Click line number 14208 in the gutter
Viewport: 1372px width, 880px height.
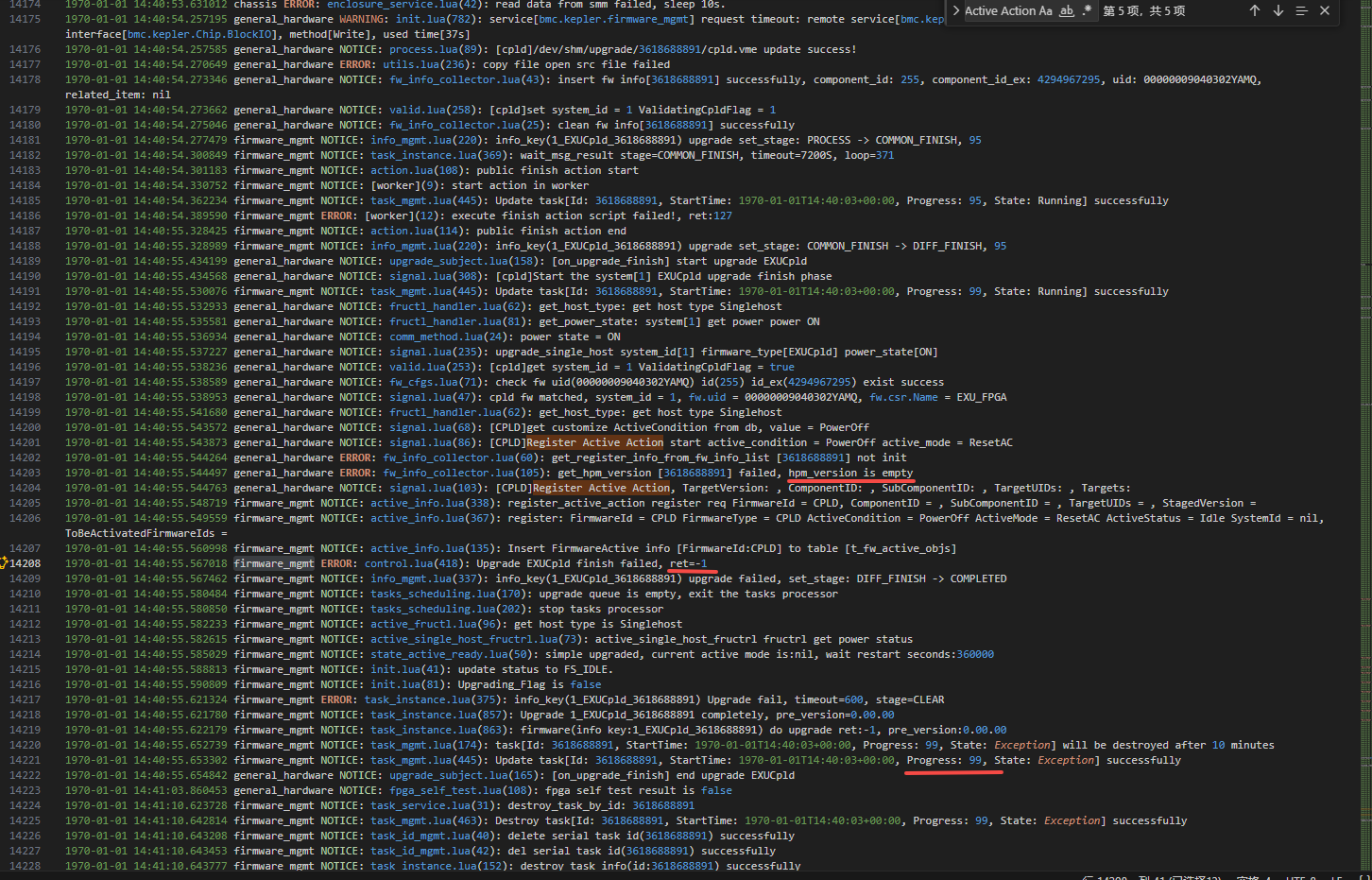point(25,563)
